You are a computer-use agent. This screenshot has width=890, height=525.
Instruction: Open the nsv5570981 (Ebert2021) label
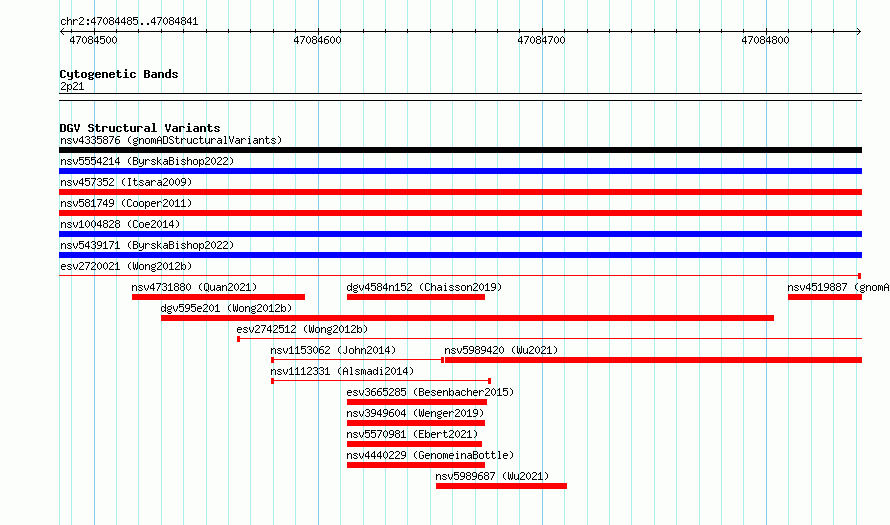[x=413, y=434]
